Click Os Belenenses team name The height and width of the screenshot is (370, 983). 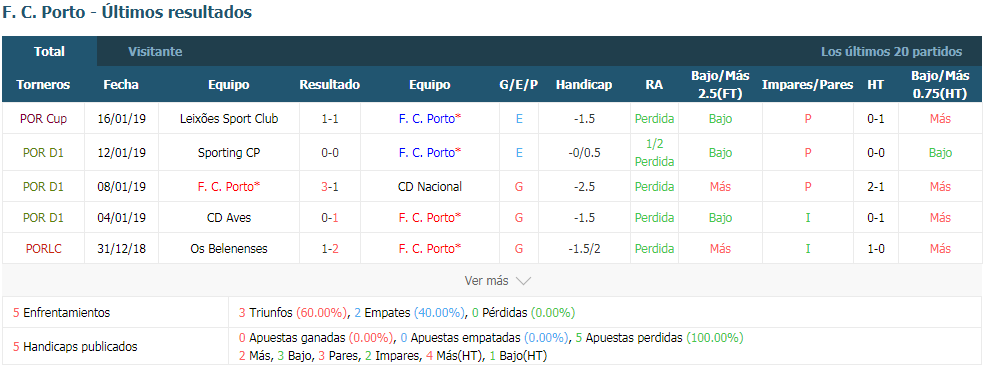pyautogui.click(x=229, y=249)
